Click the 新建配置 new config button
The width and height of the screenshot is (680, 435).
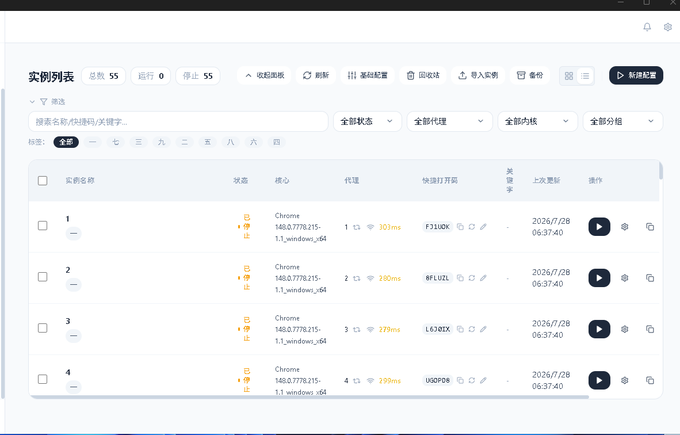(636, 75)
